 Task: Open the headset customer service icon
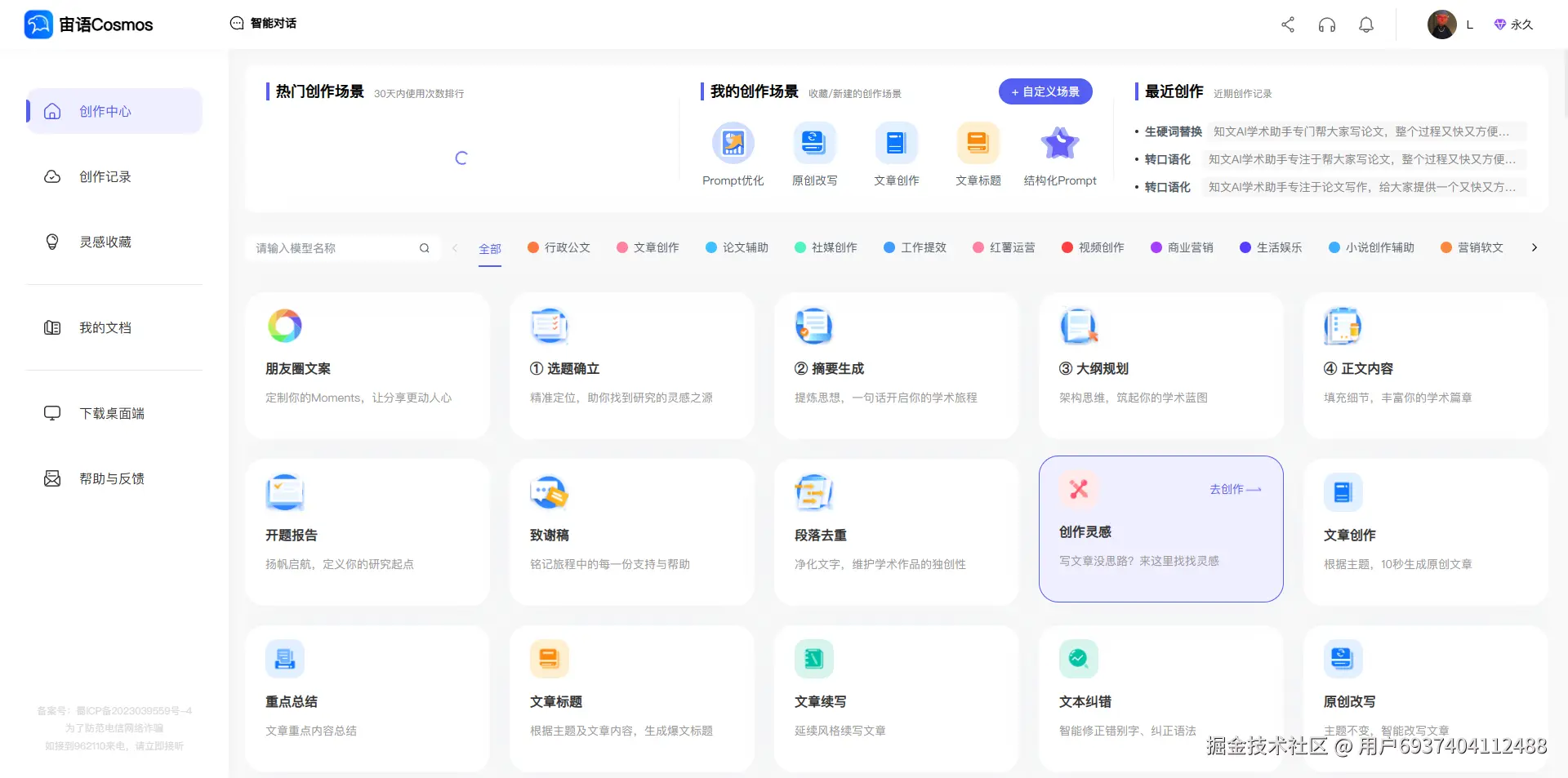click(1327, 24)
